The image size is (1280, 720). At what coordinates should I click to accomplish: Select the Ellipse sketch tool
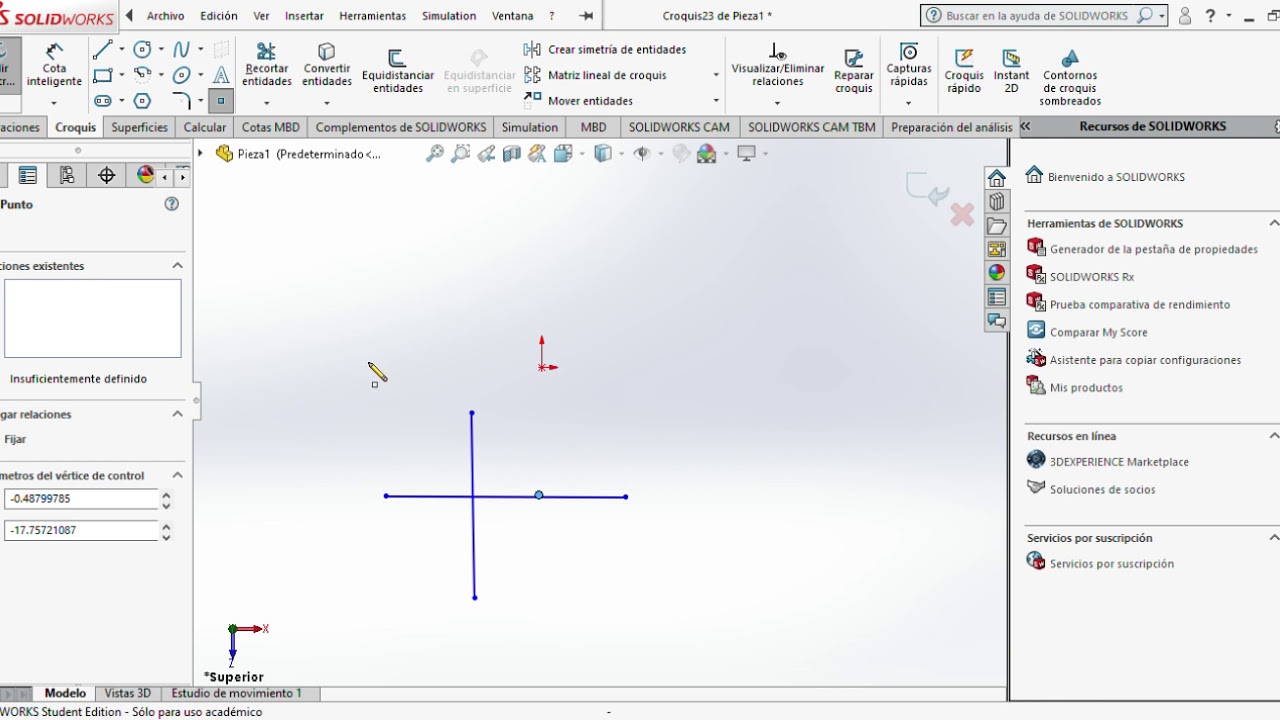click(x=181, y=75)
